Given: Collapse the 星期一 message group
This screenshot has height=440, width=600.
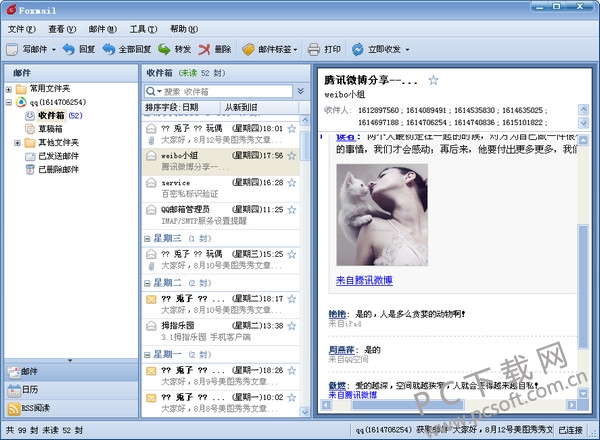Looking at the screenshot, I should [x=147, y=355].
